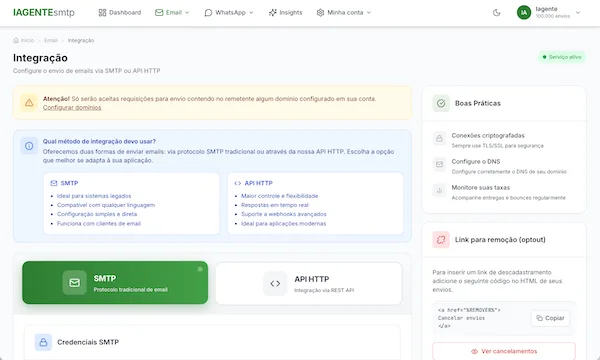Image resolution: width=600 pixels, height=360 pixels.
Task: Click the WhatsApp chat bubble icon
Action: point(208,13)
